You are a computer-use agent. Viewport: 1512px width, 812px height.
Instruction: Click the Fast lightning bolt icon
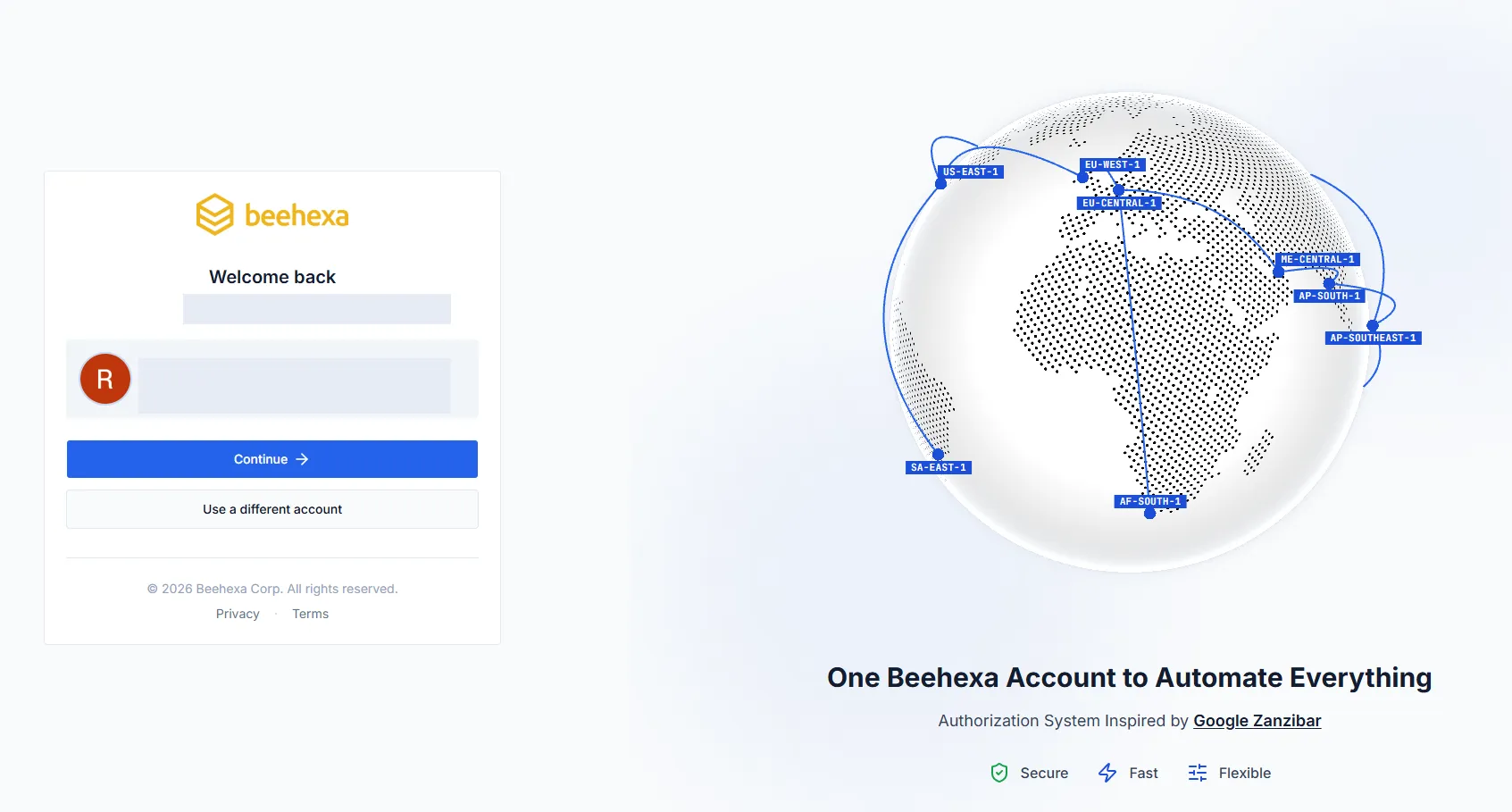(x=1107, y=773)
